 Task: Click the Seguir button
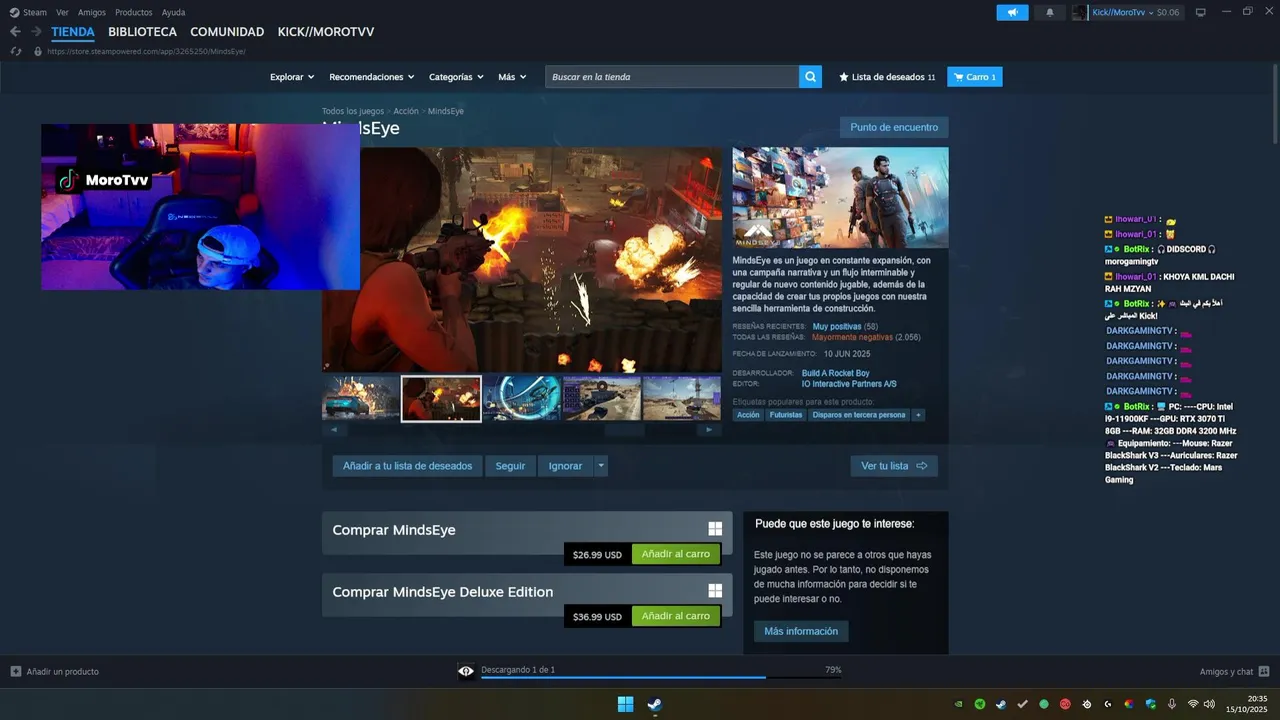click(510, 465)
